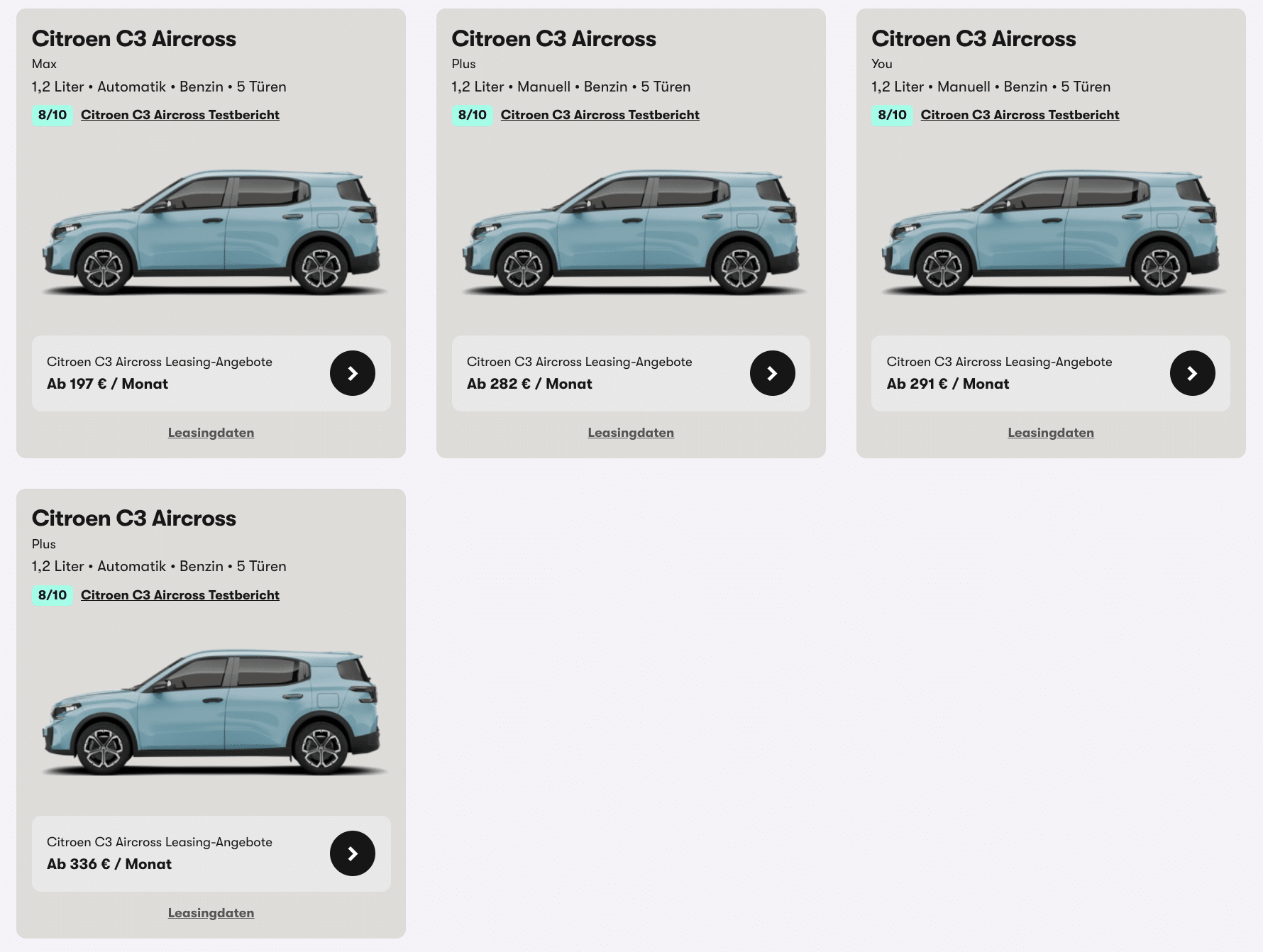Open Testbericht link on the You card
Viewport: 1263px width, 952px height.
tap(1020, 115)
